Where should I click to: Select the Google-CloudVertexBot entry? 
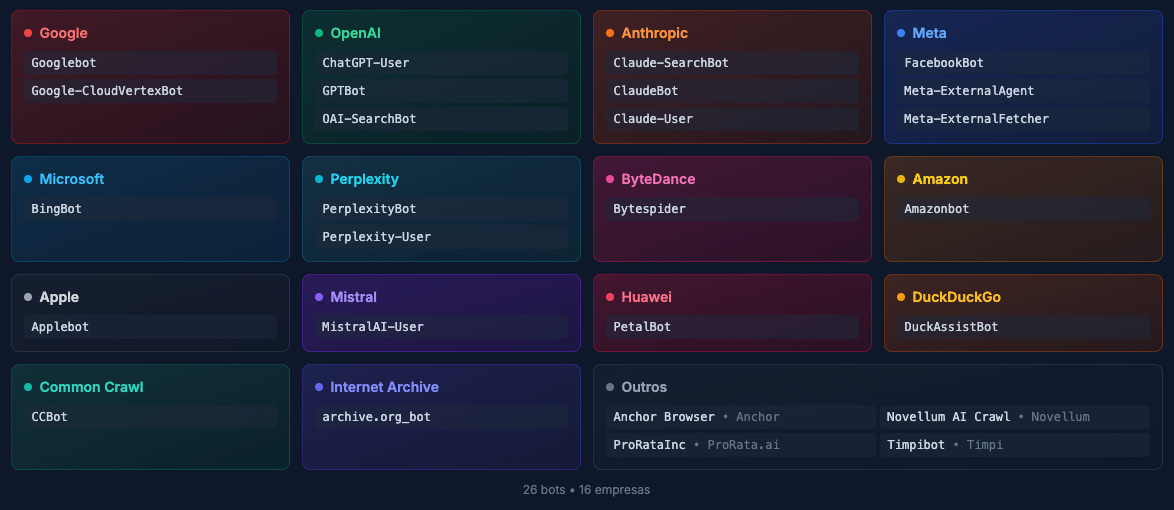150,91
